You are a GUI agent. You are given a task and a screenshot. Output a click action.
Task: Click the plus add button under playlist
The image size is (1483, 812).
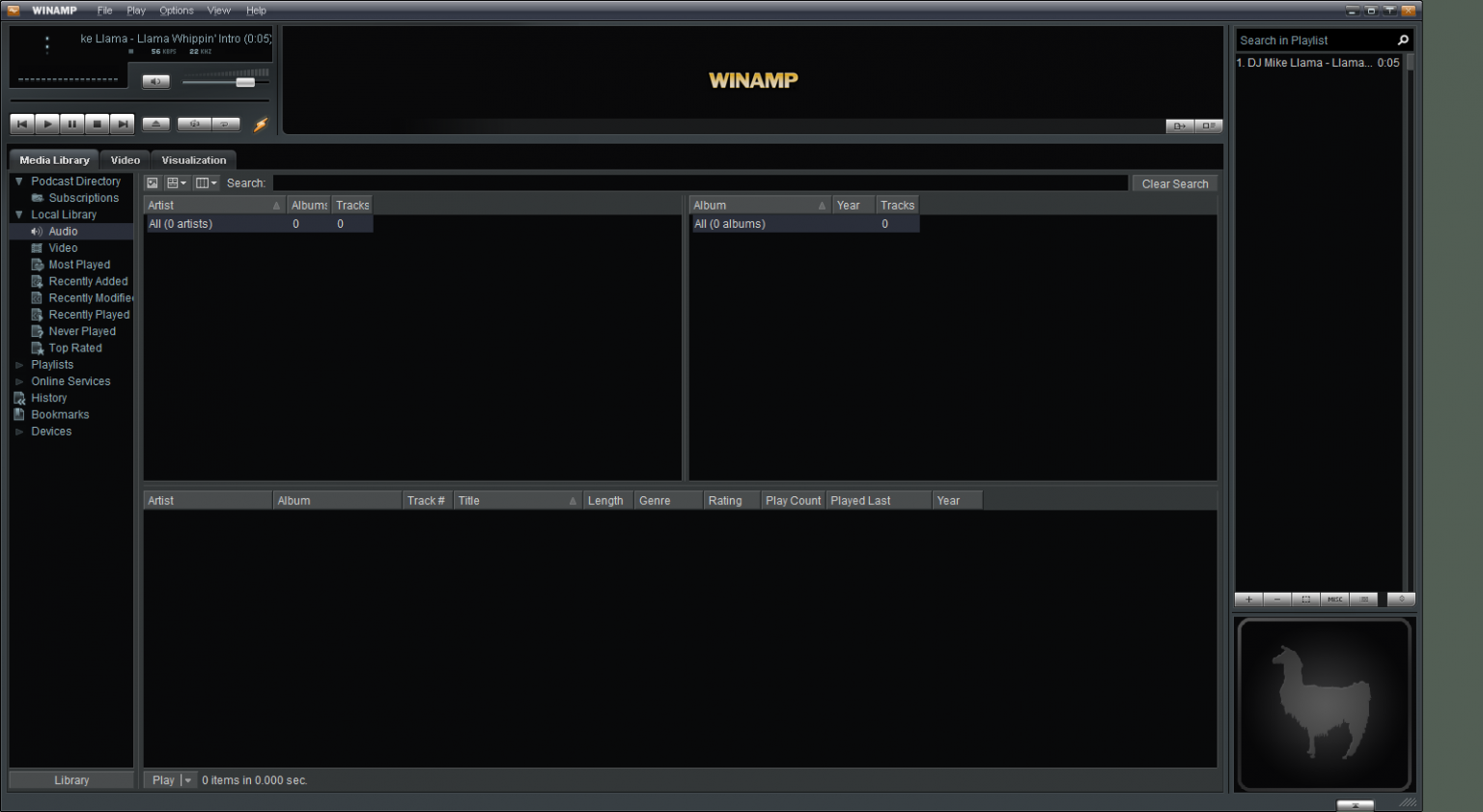pos(1248,600)
